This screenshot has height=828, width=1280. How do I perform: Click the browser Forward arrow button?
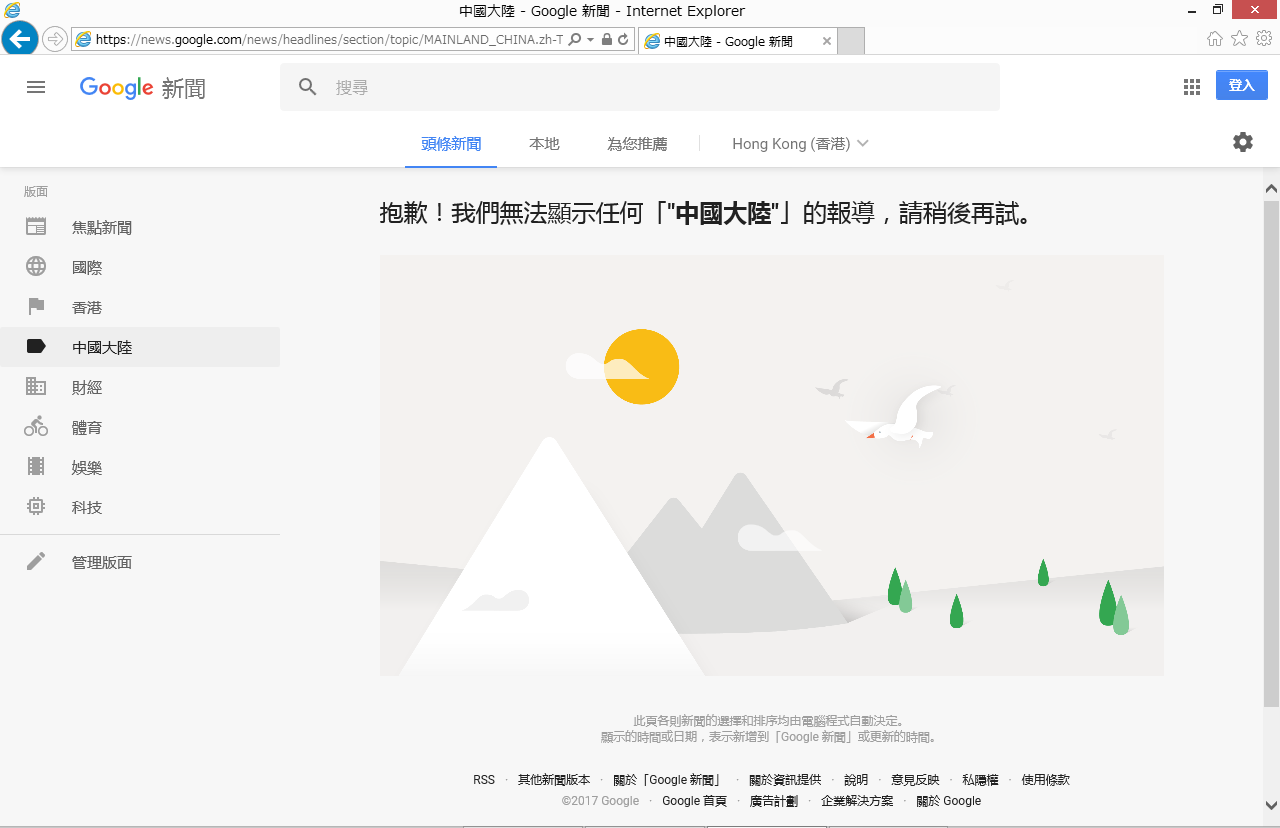coord(54,39)
